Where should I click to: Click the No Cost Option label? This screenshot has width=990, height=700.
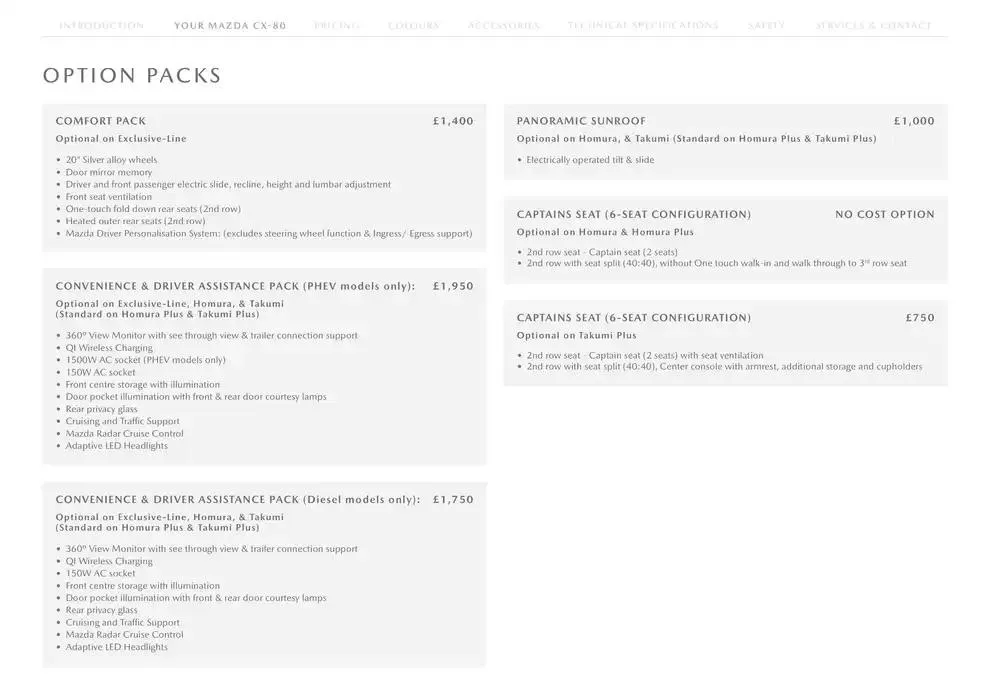pyautogui.click(x=884, y=214)
